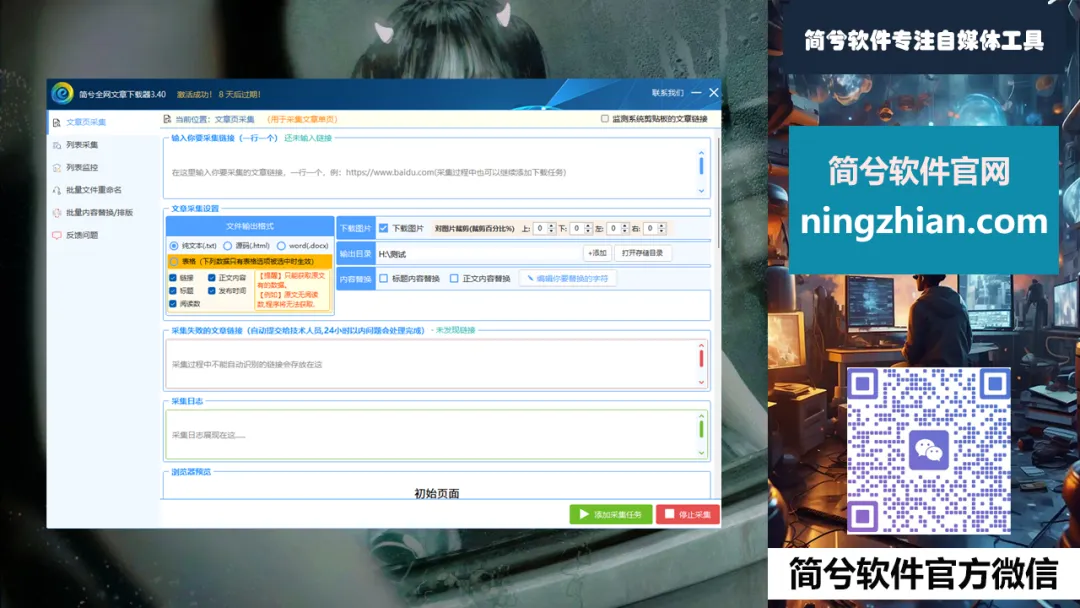Screen dimensions: 1080x608
Task: Click the 停止采集 red button
Action: pos(688,514)
